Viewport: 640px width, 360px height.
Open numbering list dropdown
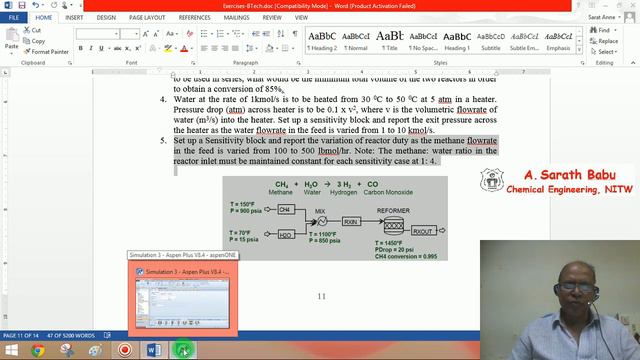(228, 34)
